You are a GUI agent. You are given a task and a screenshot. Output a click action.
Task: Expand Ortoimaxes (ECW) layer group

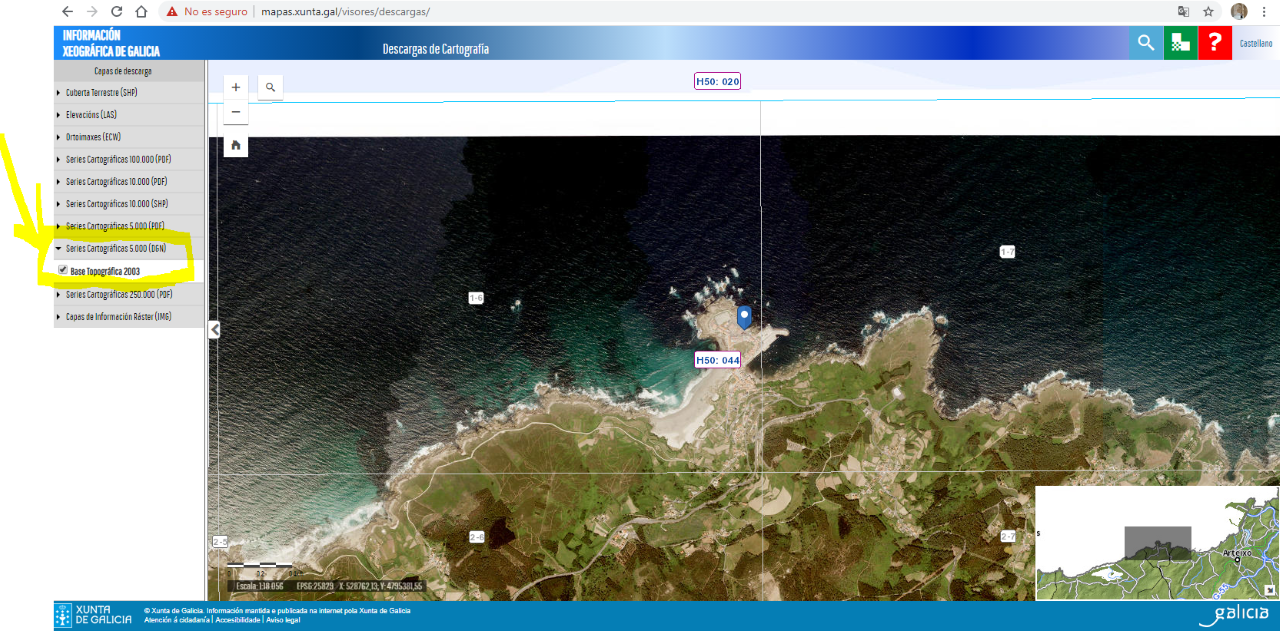[93, 137]
